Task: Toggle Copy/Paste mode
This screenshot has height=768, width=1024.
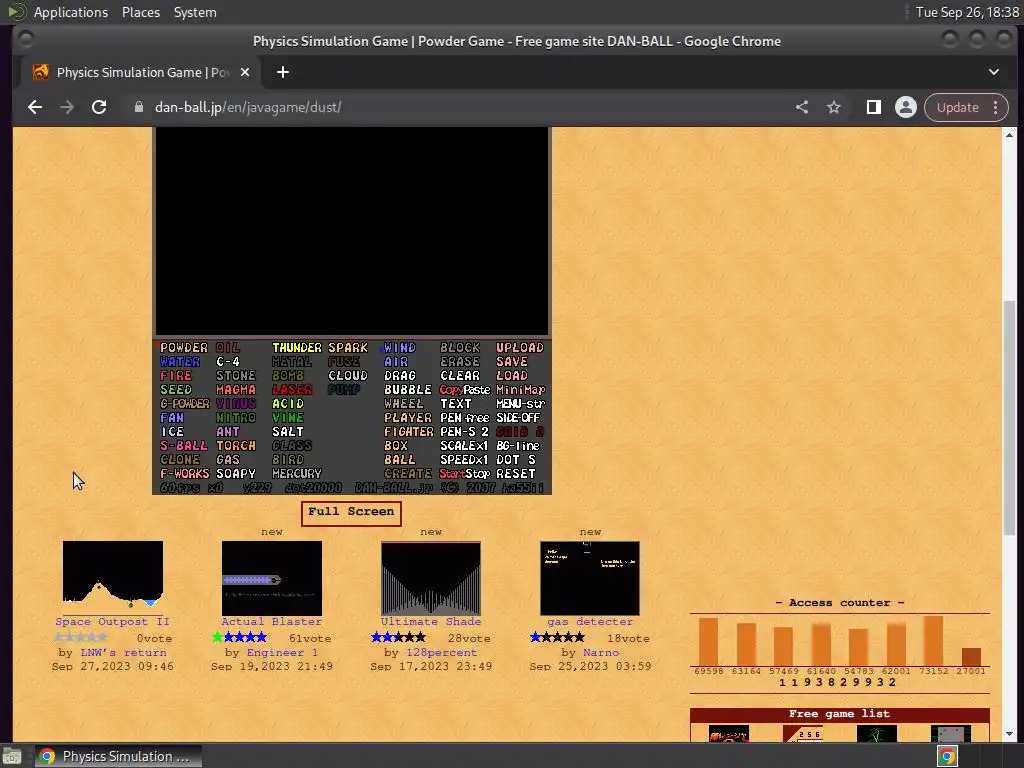Action: pos(464,390)
